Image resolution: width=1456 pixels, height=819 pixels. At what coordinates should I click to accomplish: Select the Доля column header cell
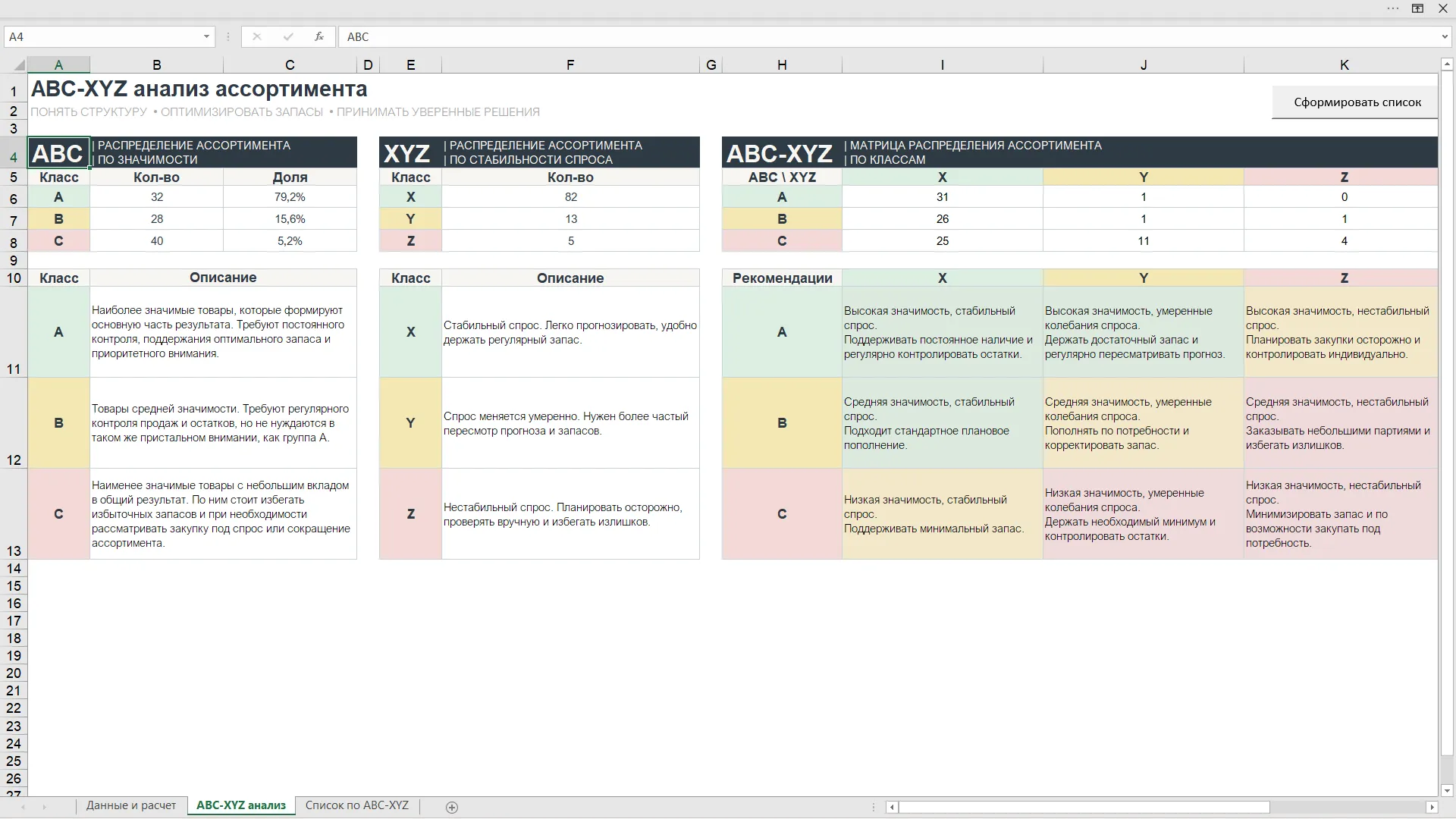tap(290, 177)
